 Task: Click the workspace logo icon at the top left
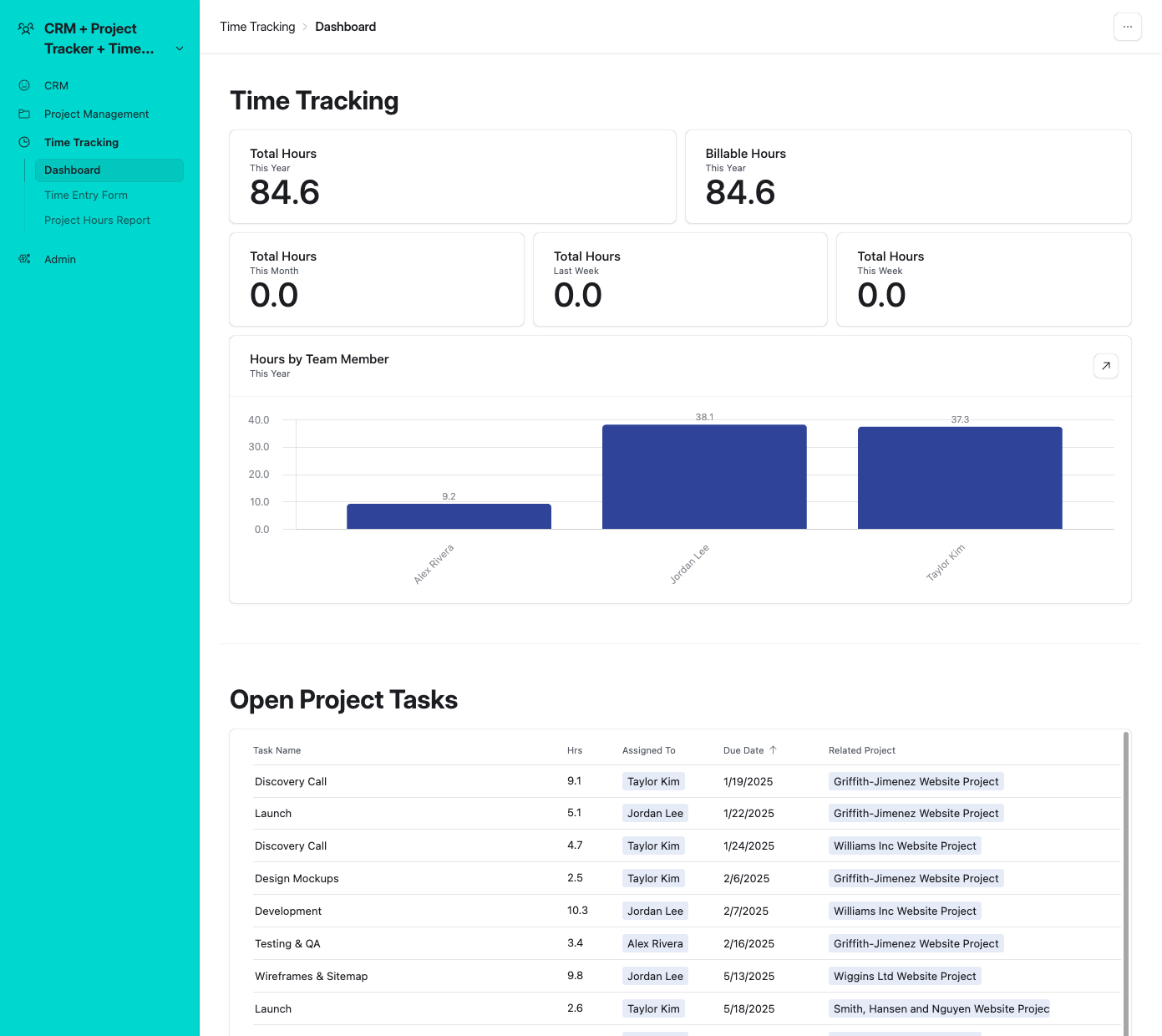click(24, 28)
